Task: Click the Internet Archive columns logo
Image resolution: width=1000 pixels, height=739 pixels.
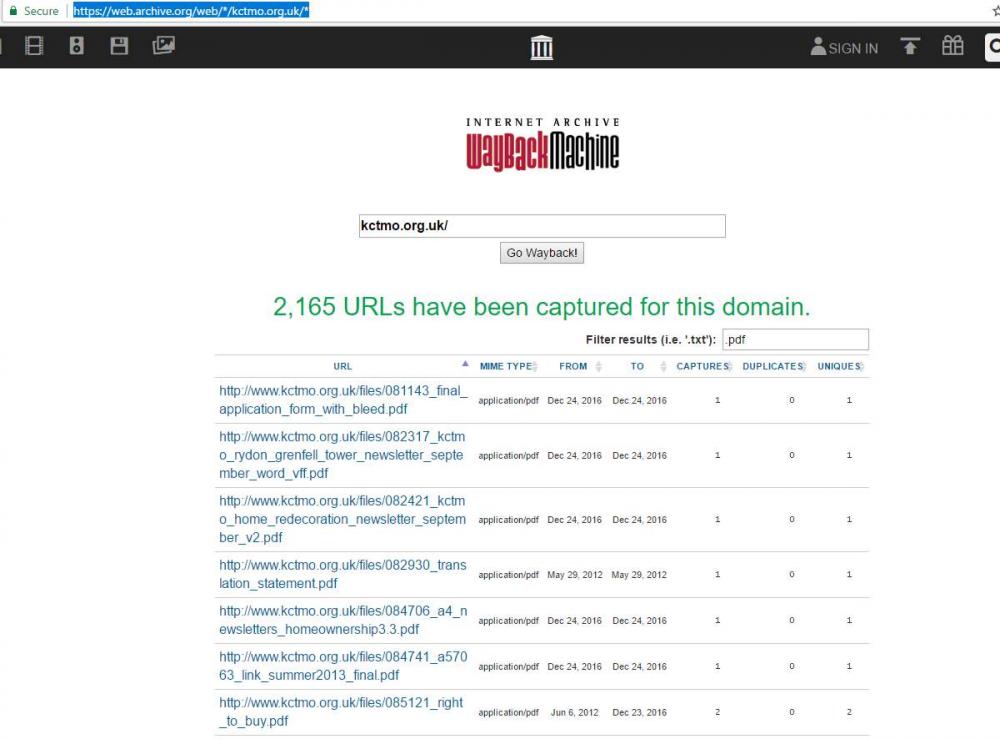Action: point(541,47)
